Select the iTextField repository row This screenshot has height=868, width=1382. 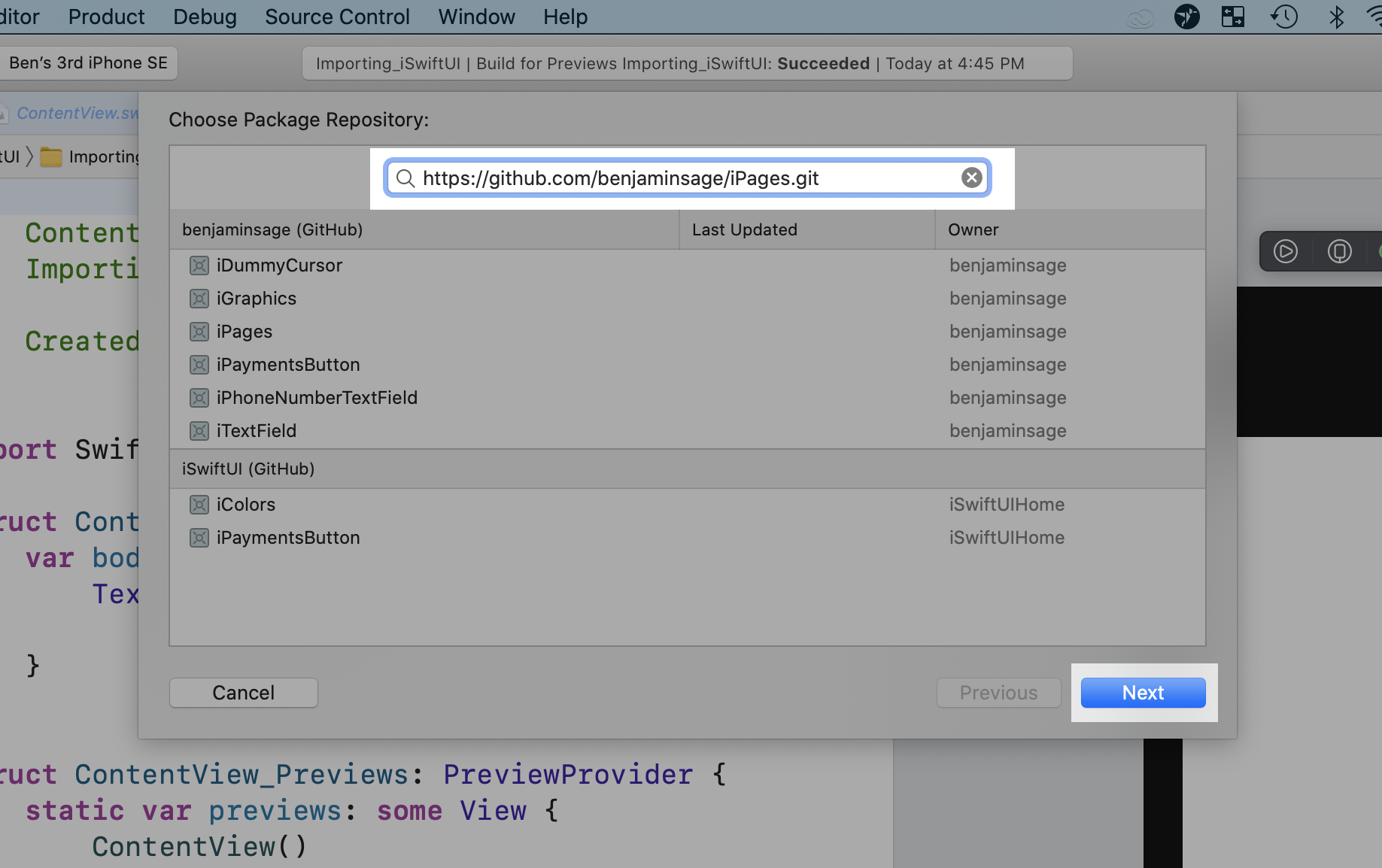(x=687, y=431)
